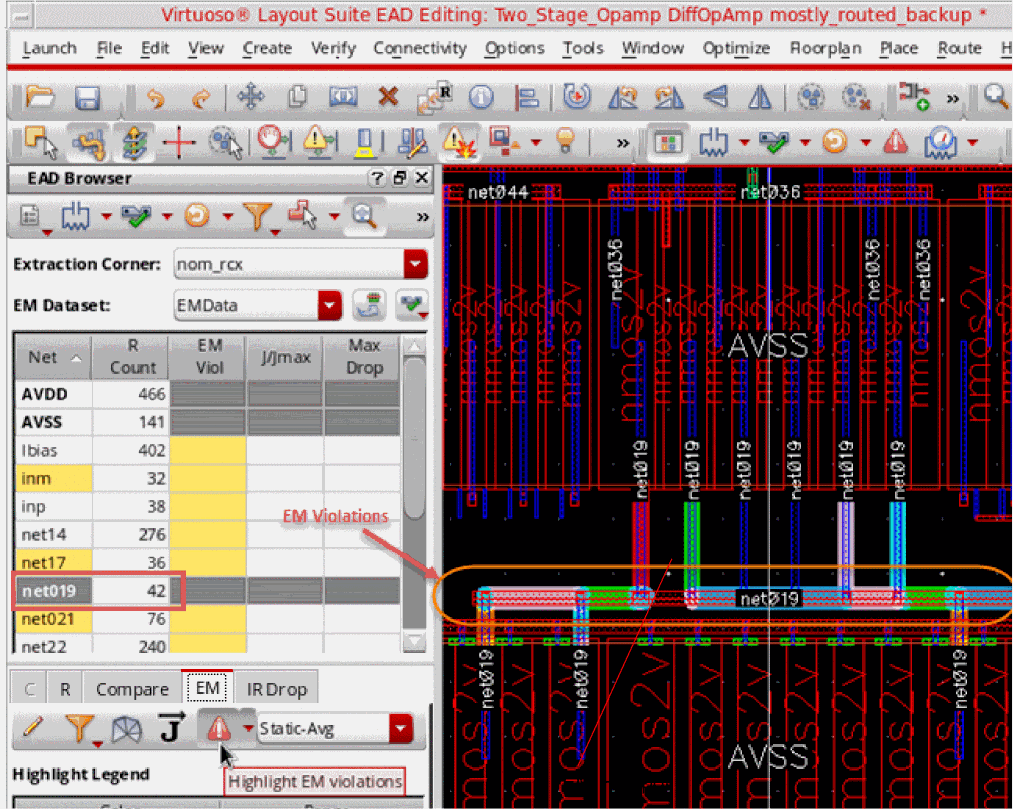Click the red crosshair icon in second toolbar

[x=179, y=141]
